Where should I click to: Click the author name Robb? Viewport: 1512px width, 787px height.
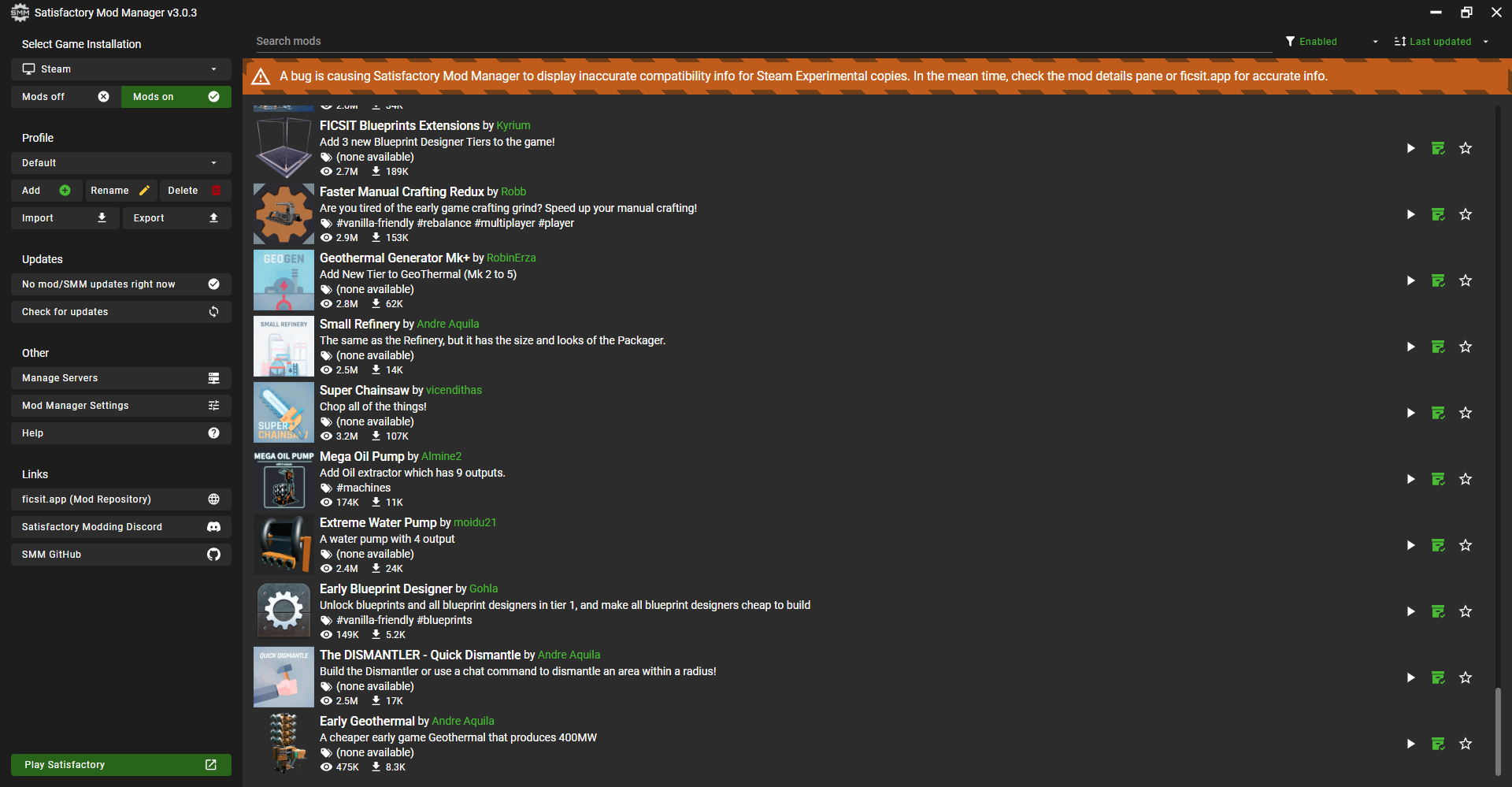pos(513,192)
